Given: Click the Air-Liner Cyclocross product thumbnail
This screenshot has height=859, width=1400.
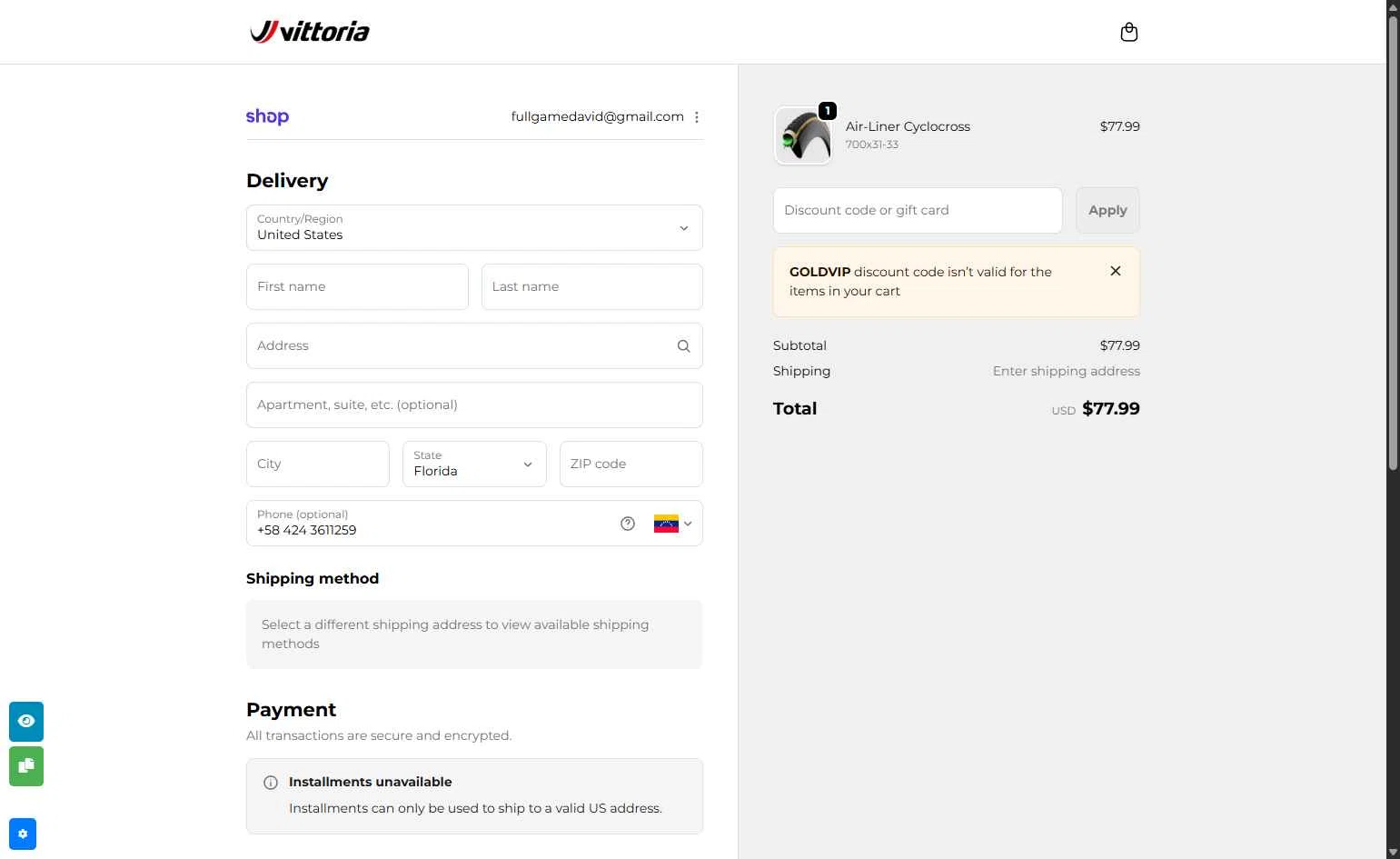Looking at the screenshot, I should click(803, 135).
